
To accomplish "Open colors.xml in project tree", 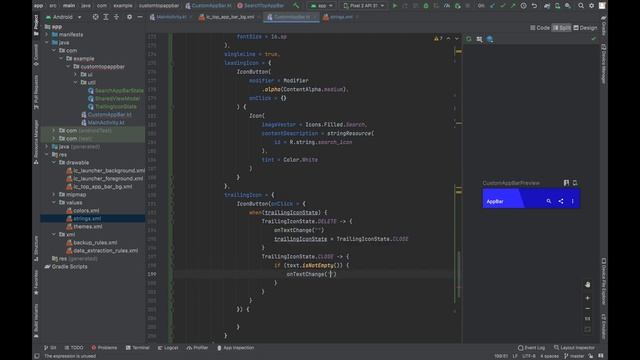I will tap(86, 211).
